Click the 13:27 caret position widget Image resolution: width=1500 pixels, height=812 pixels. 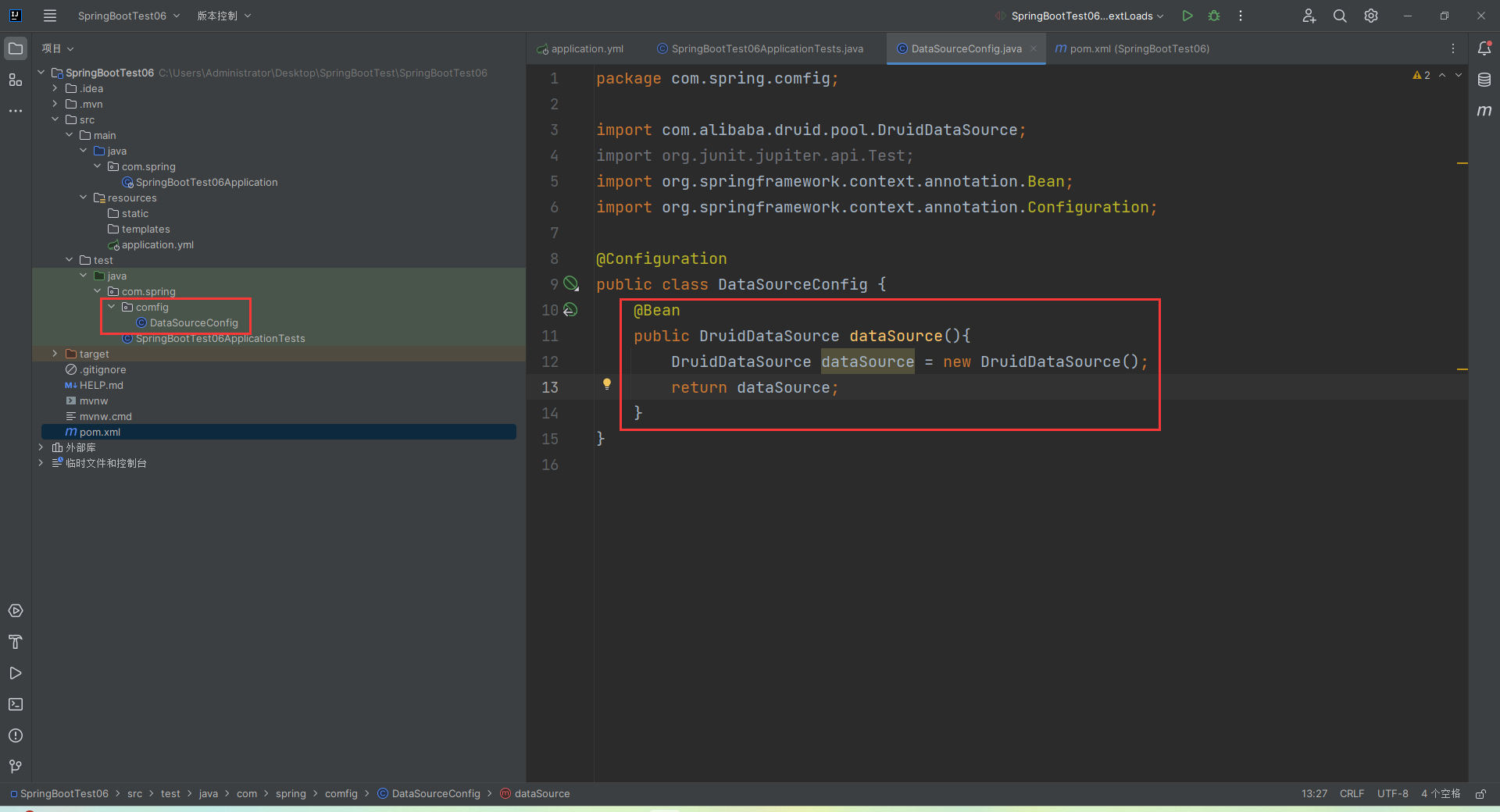1314,793
